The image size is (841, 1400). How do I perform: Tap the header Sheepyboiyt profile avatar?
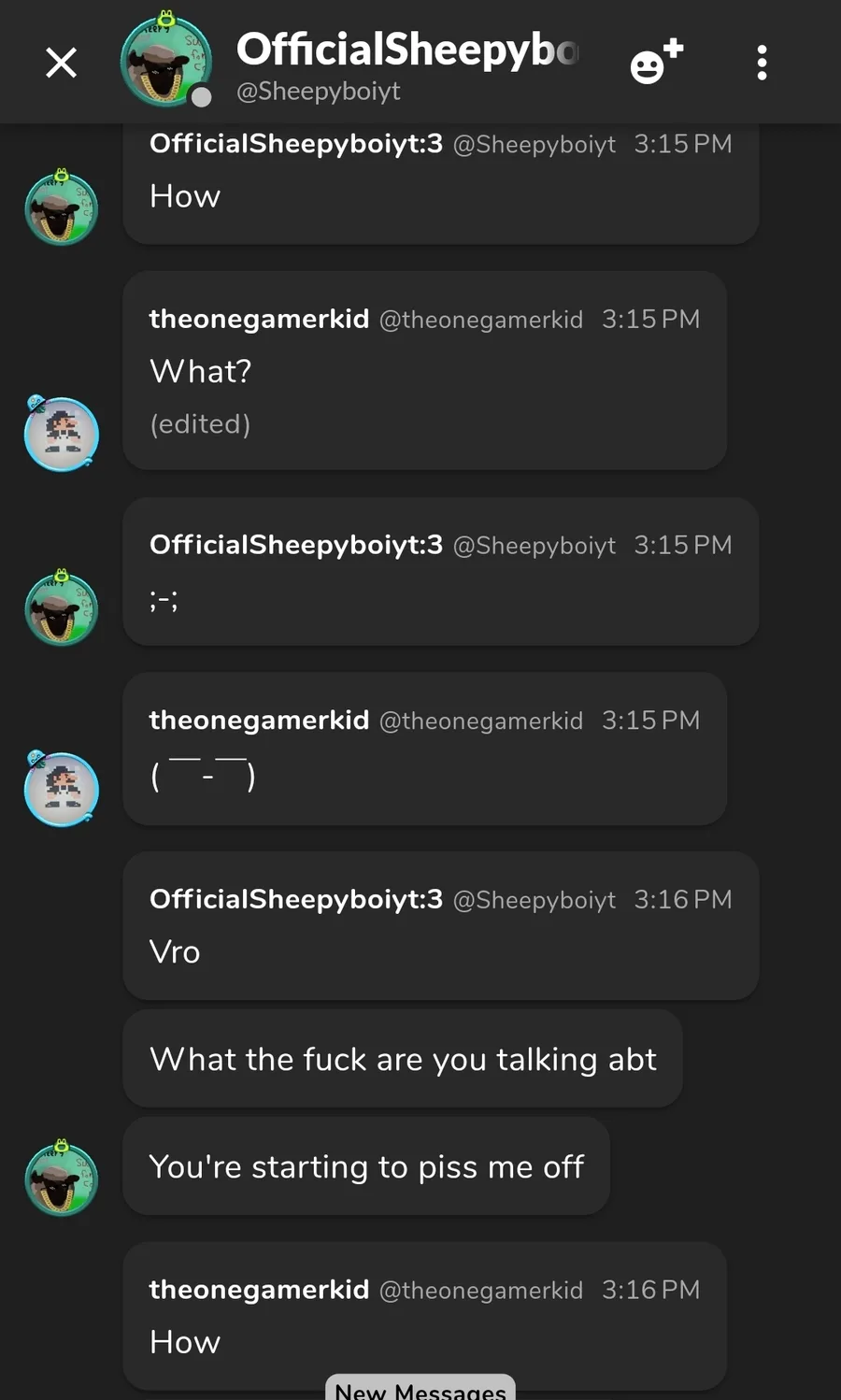[x=166, y=61]
